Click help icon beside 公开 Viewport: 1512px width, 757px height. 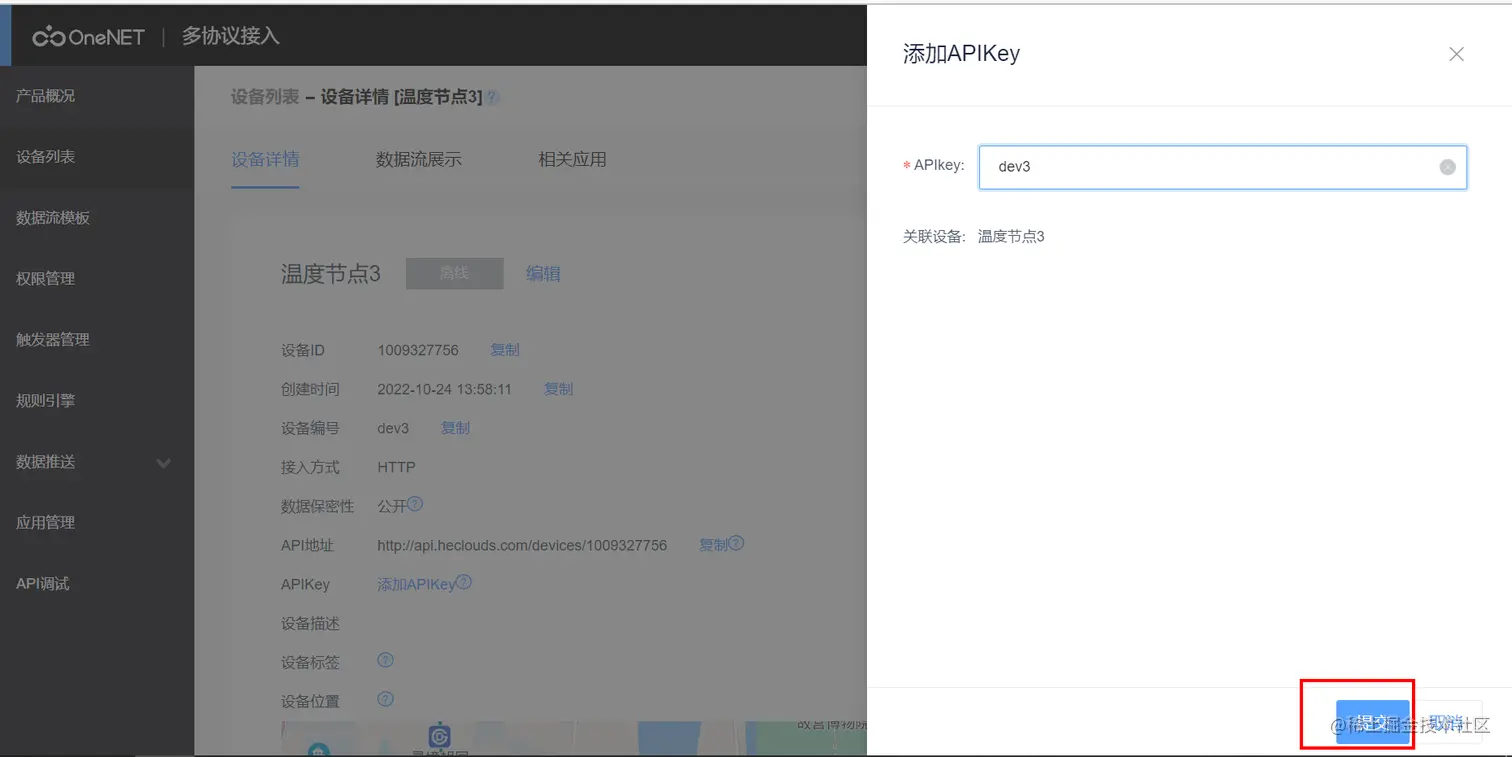pos(415,505)
